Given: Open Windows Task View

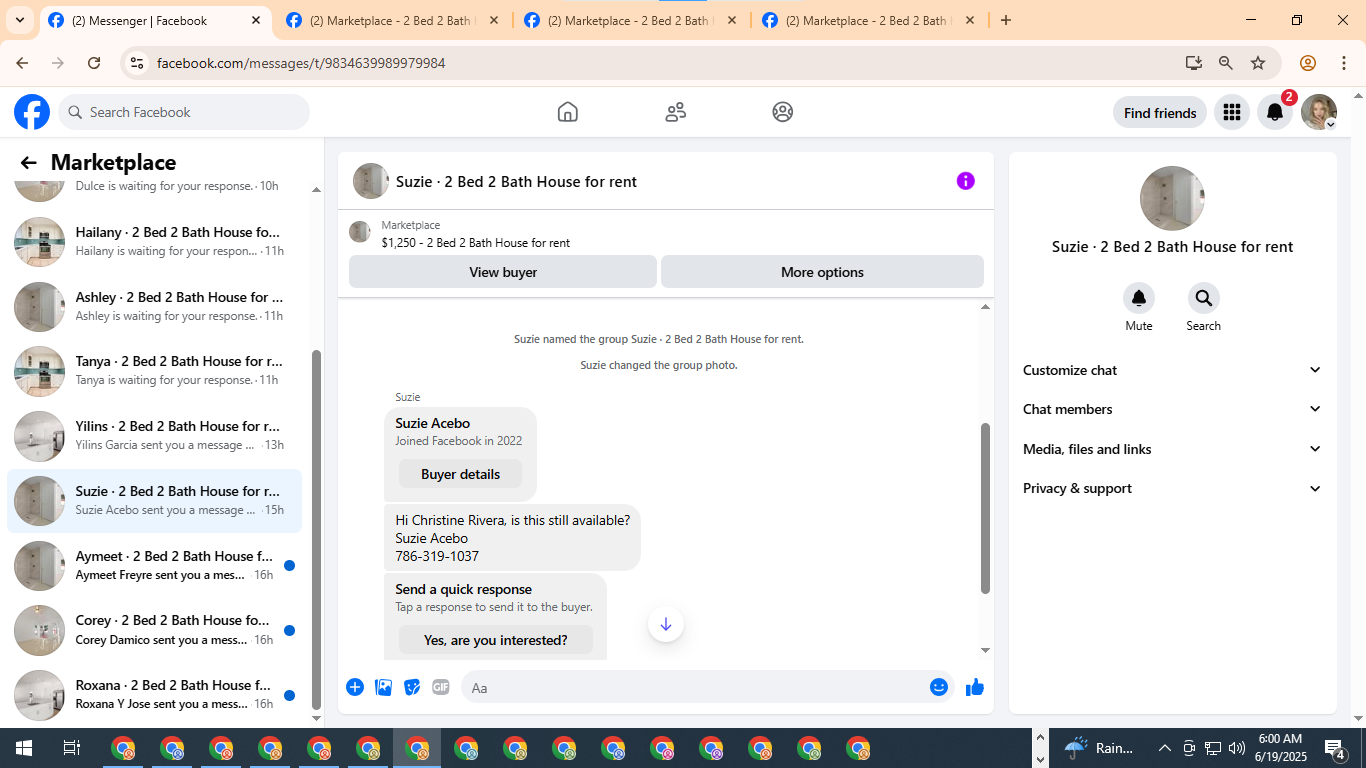Looking at the screenshot, I should 71,748.
